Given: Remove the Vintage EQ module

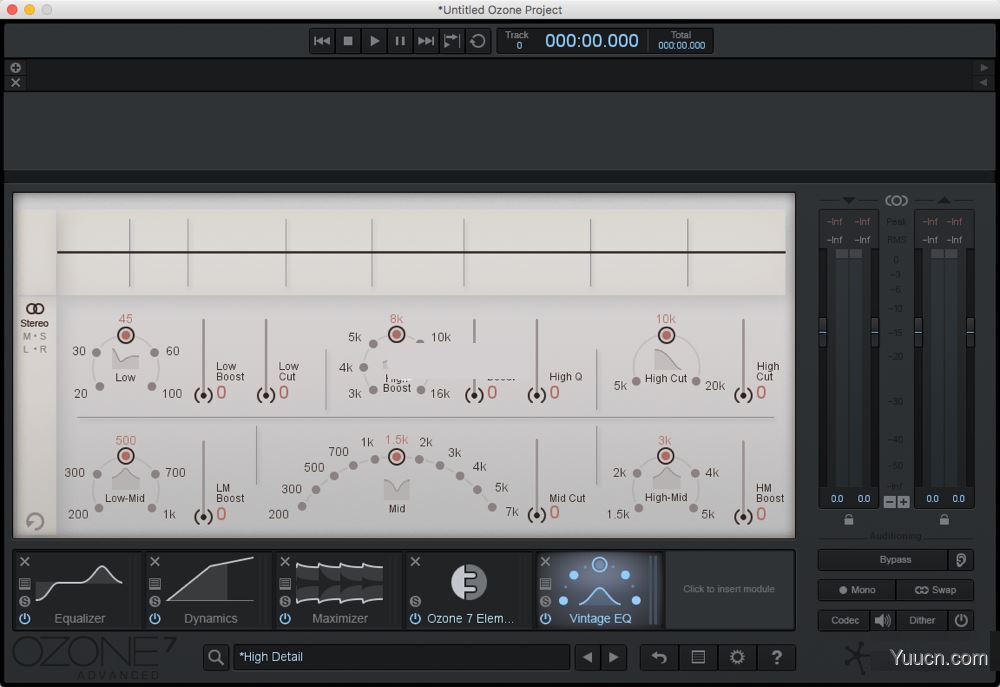Looking at the screenshot, I should [545, 561].
